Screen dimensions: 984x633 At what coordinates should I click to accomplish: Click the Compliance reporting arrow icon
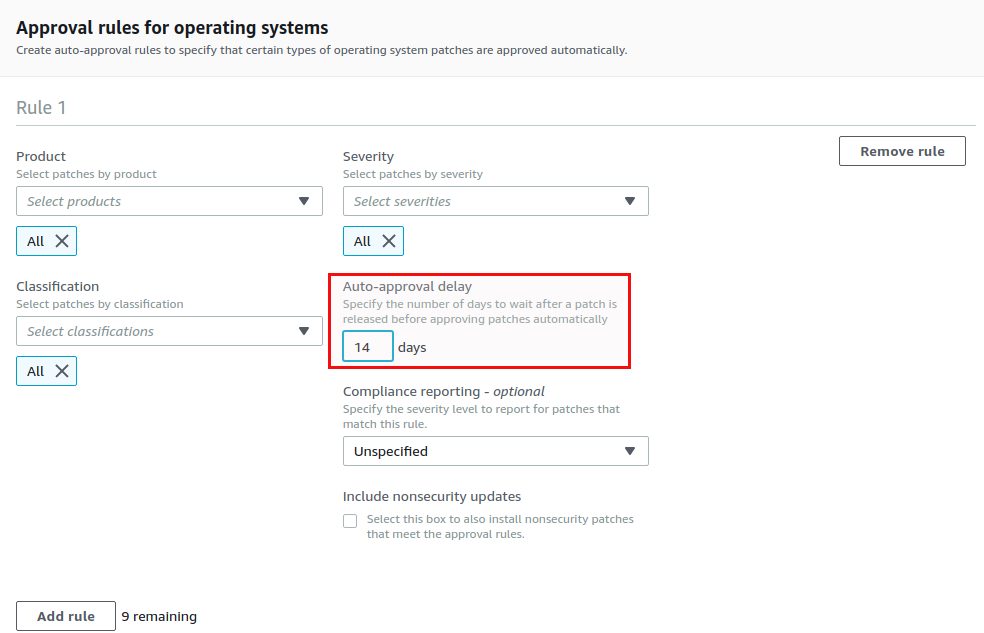tap(630, 451)
